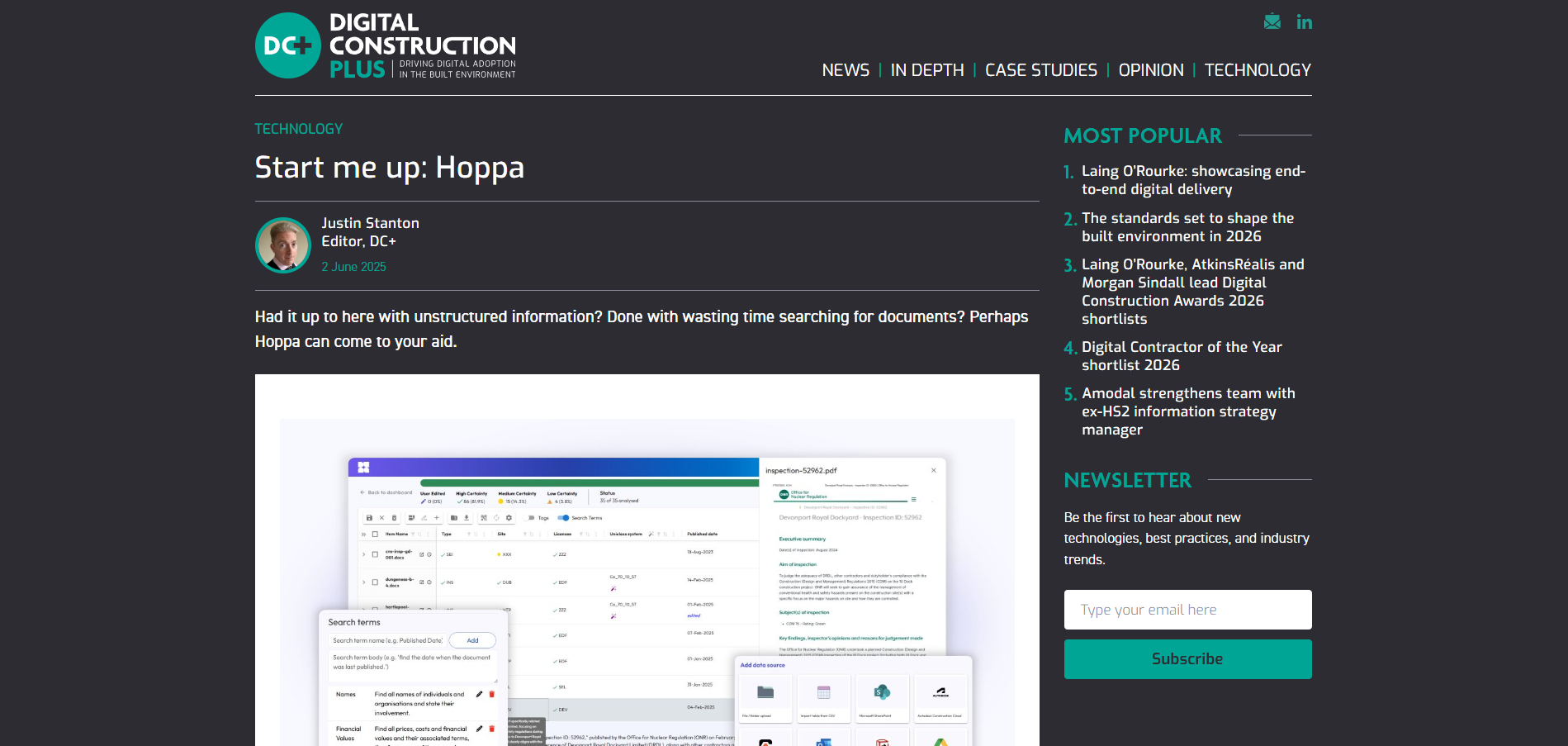Pick the Autodesk Construction Cloud data source

pos(940,700)
